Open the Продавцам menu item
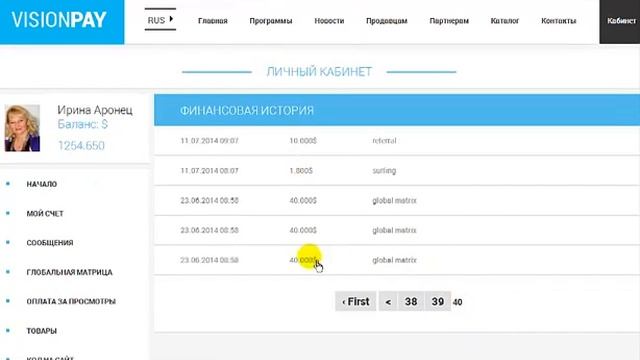 387,21
